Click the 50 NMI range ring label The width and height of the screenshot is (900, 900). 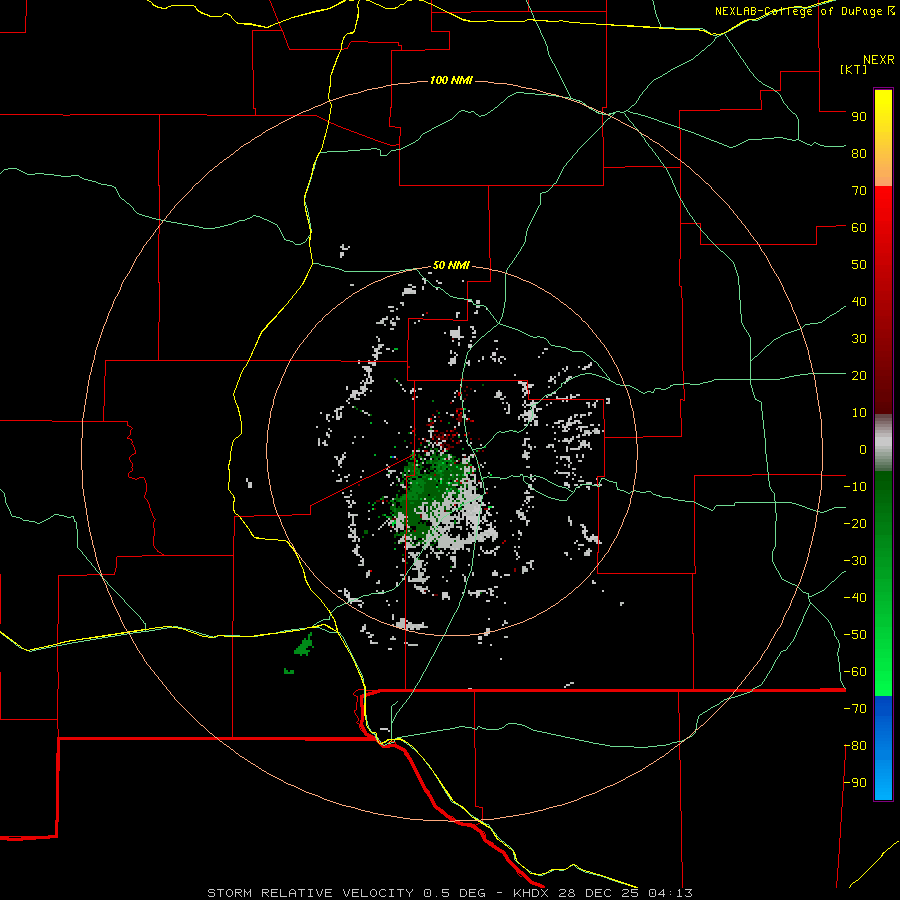click(451, 265)
